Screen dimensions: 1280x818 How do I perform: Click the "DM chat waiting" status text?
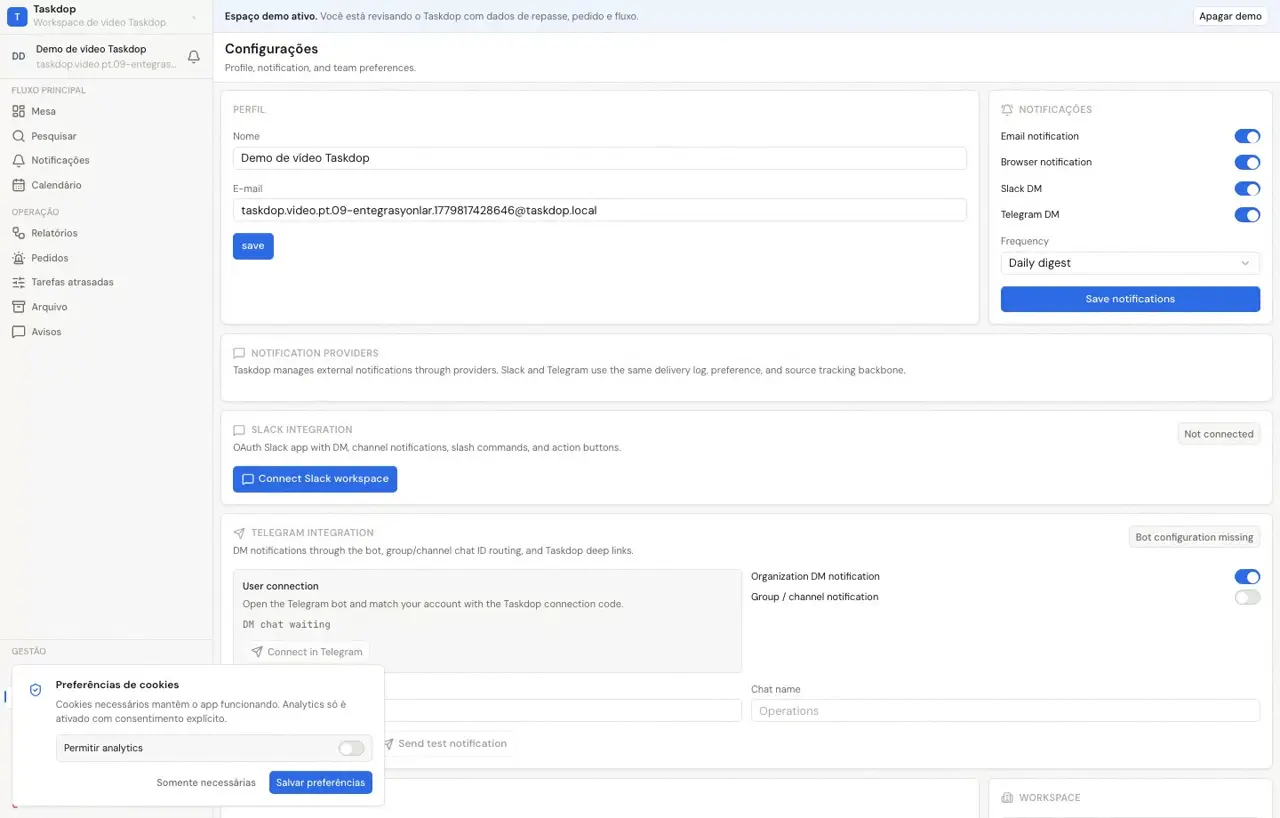[287, 624]
